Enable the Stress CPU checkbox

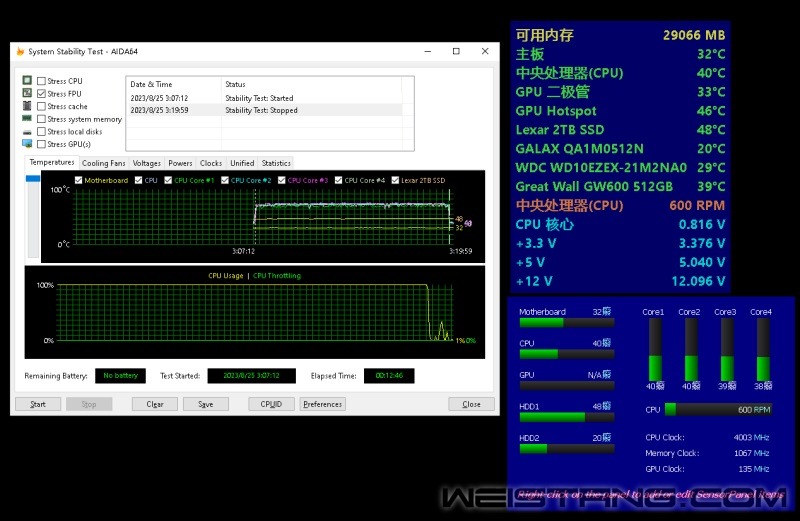[41, 81]
